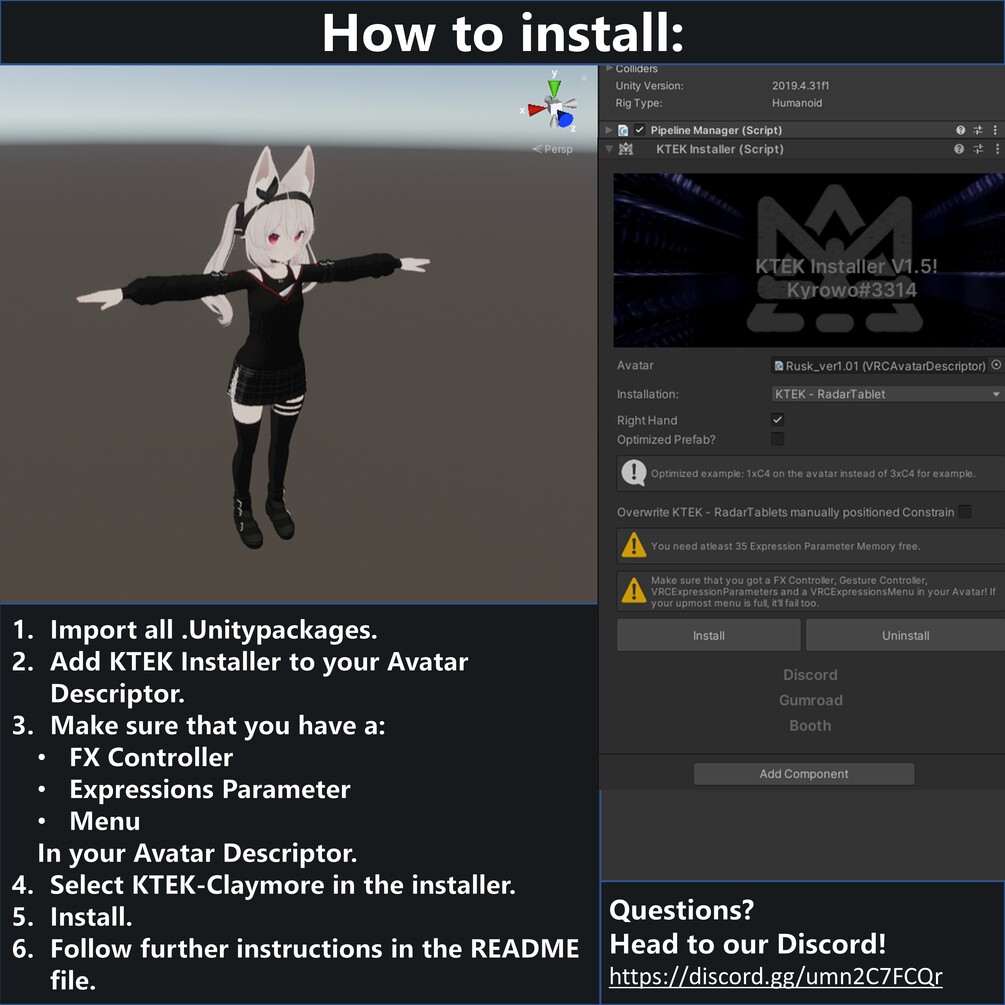
Task: Open KTEK Installer three-dot options menu
Action: tap(997, 149)
